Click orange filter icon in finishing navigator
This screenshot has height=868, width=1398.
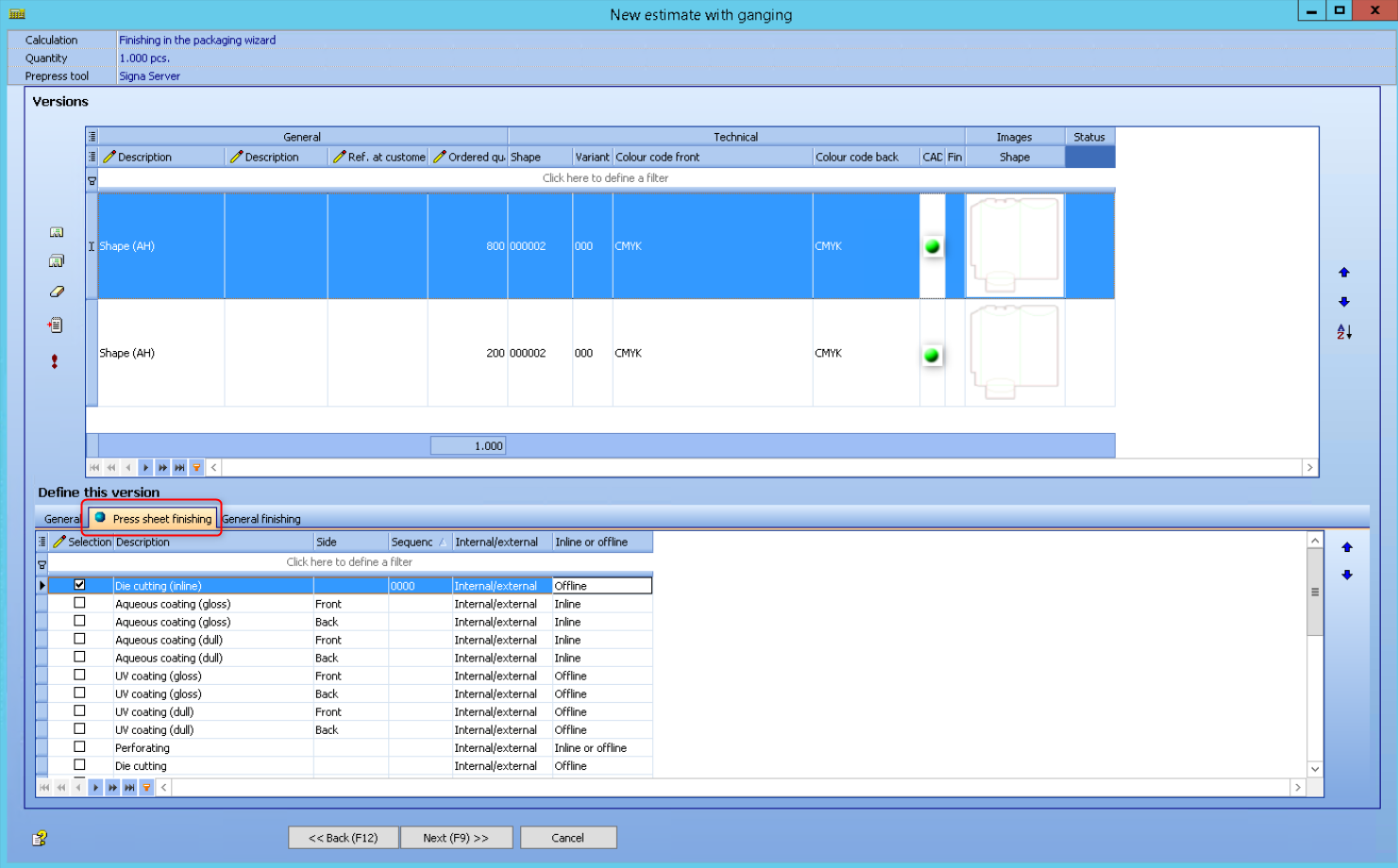pos(146,787)
